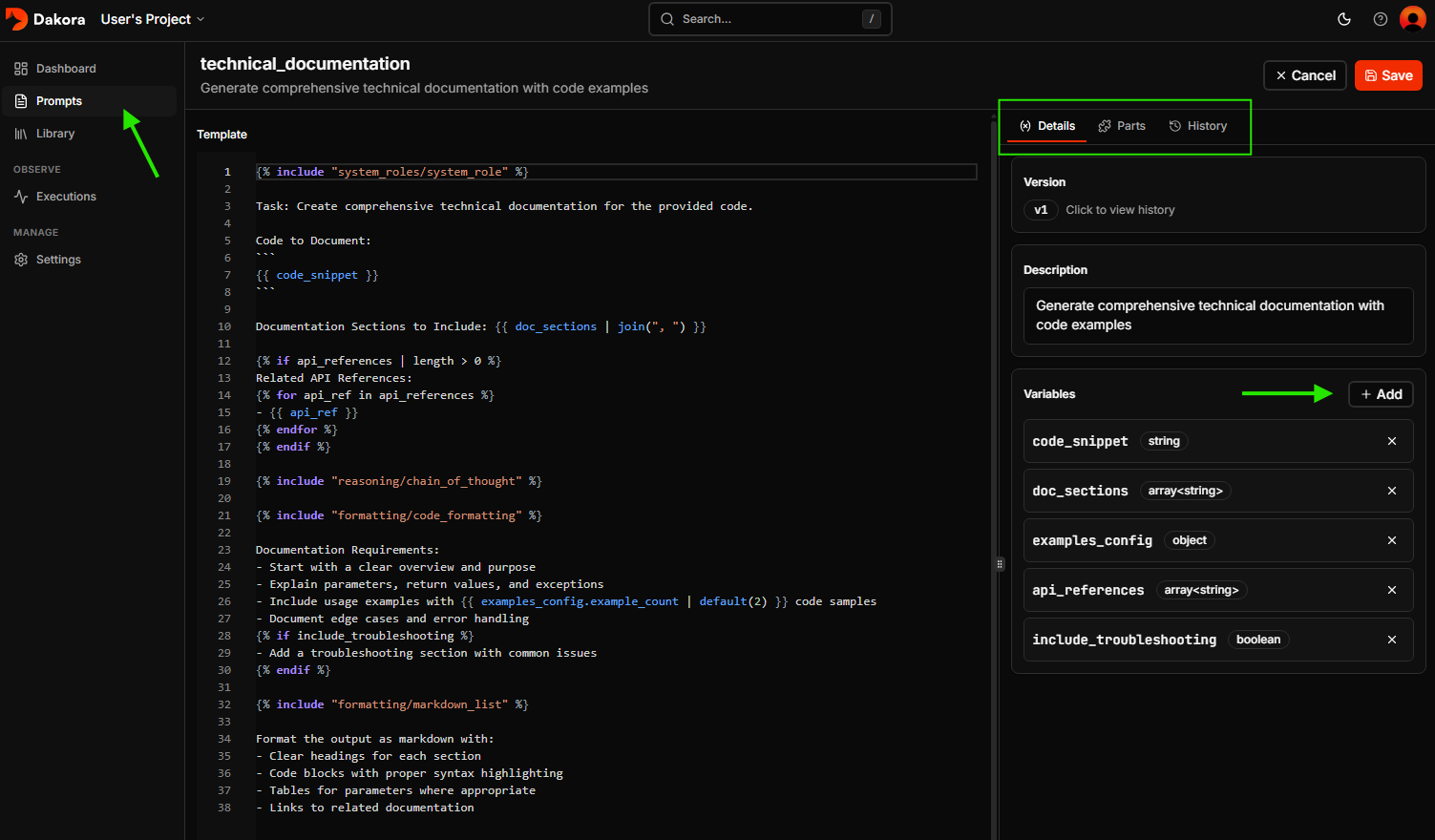Click the user avatar icon
The image size is (1435, 840).
1413,19
